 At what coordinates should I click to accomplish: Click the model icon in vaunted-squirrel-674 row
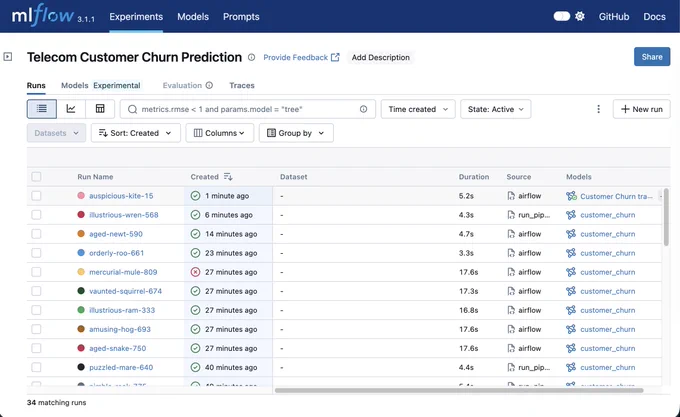pos(571,291)
